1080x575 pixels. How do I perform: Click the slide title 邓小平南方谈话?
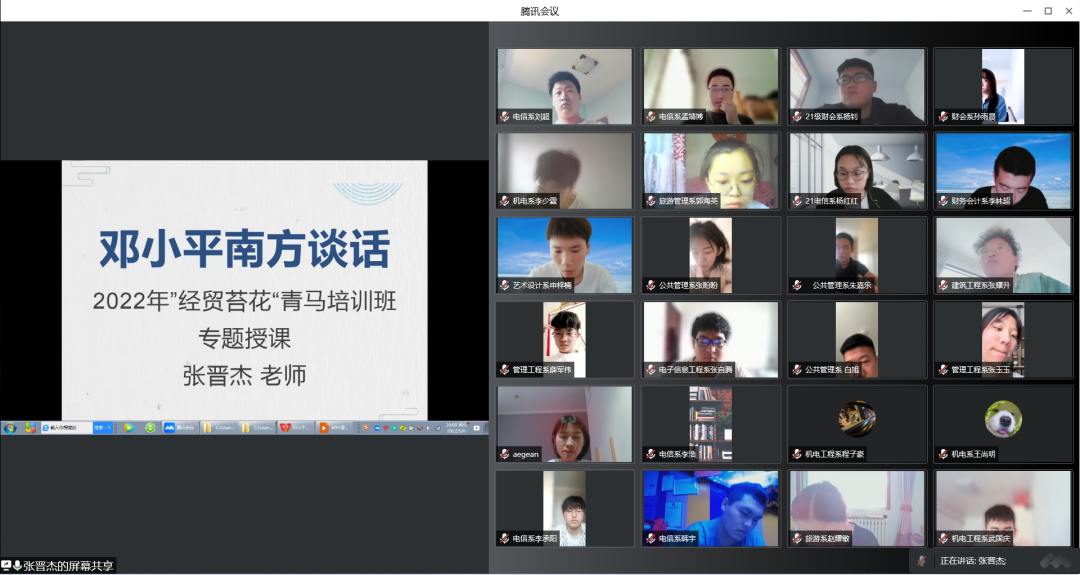245,249
